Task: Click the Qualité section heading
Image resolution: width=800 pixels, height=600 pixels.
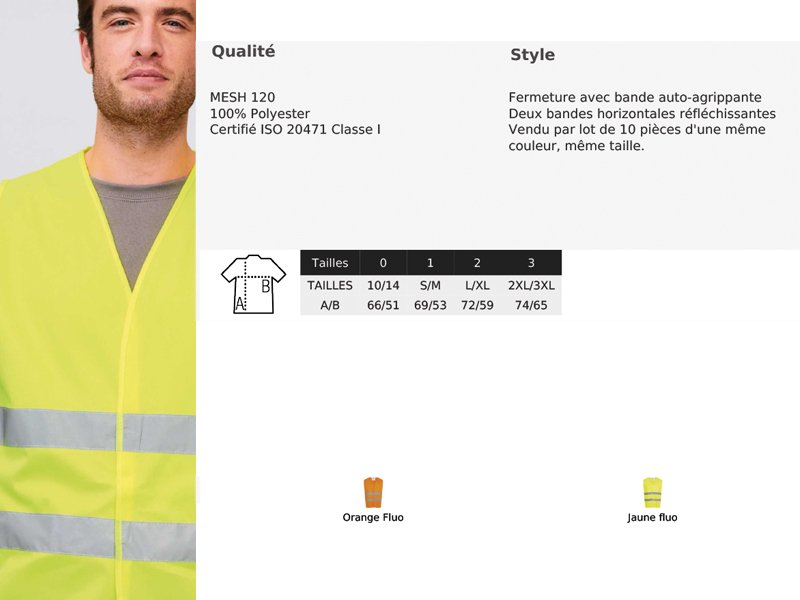Action: point(243,52)
